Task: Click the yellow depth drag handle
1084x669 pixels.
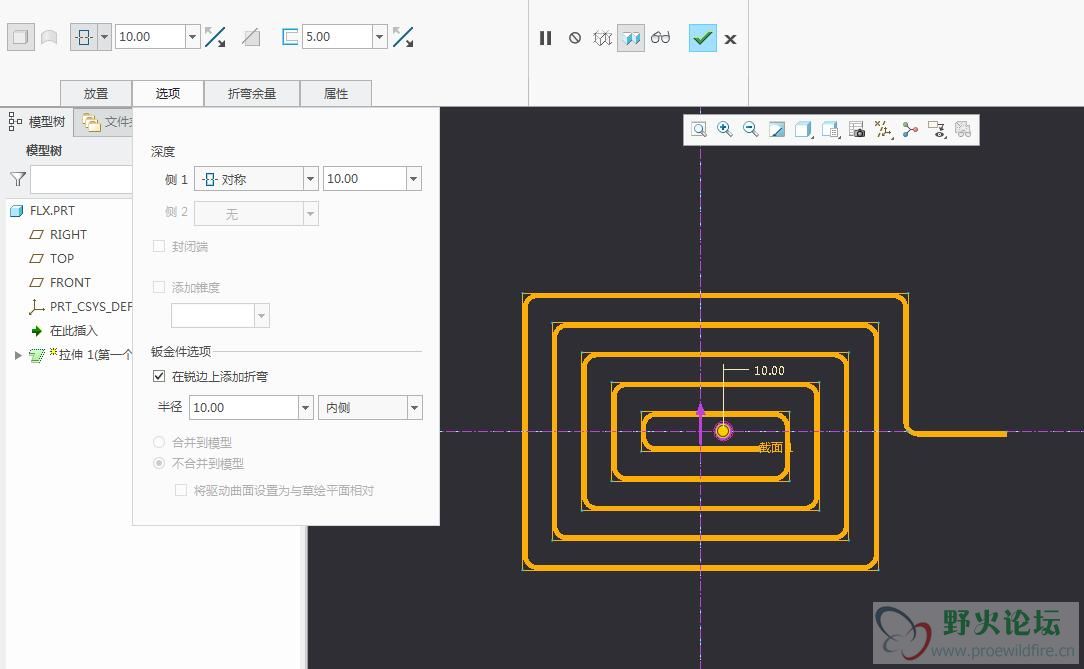Action: click(x=723, y=431)
